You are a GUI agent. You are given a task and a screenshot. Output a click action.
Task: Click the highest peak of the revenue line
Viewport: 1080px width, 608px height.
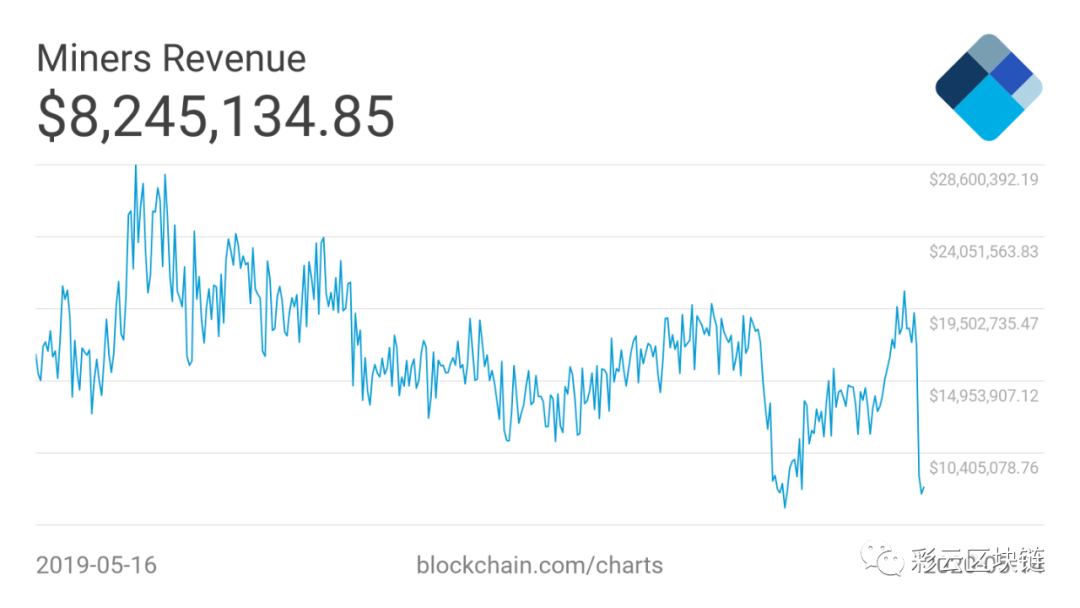pos(136,166)
